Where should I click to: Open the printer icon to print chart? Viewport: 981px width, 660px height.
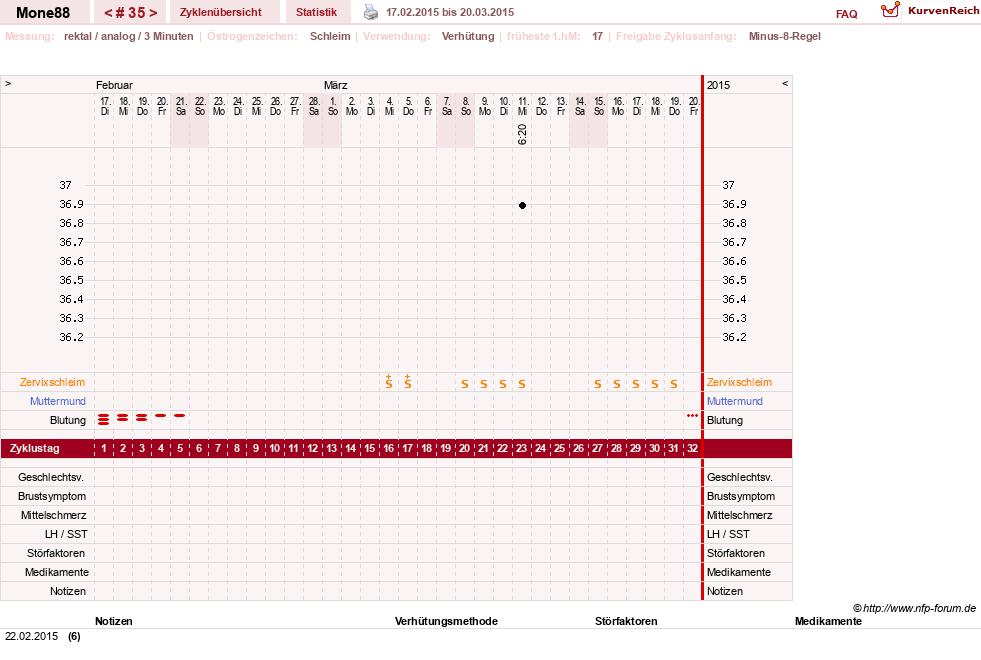click(x=371, y=13)
